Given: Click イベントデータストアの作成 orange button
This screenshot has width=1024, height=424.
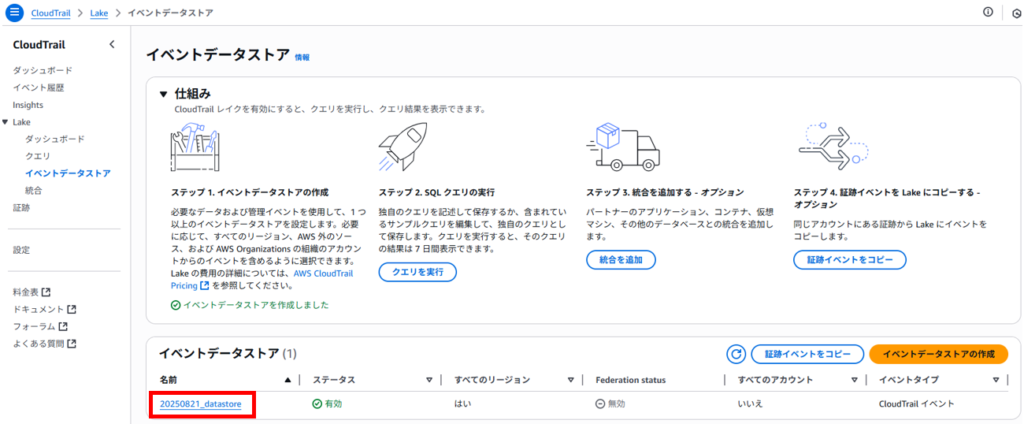Looking at the screenshot, I should coord(938,354).
